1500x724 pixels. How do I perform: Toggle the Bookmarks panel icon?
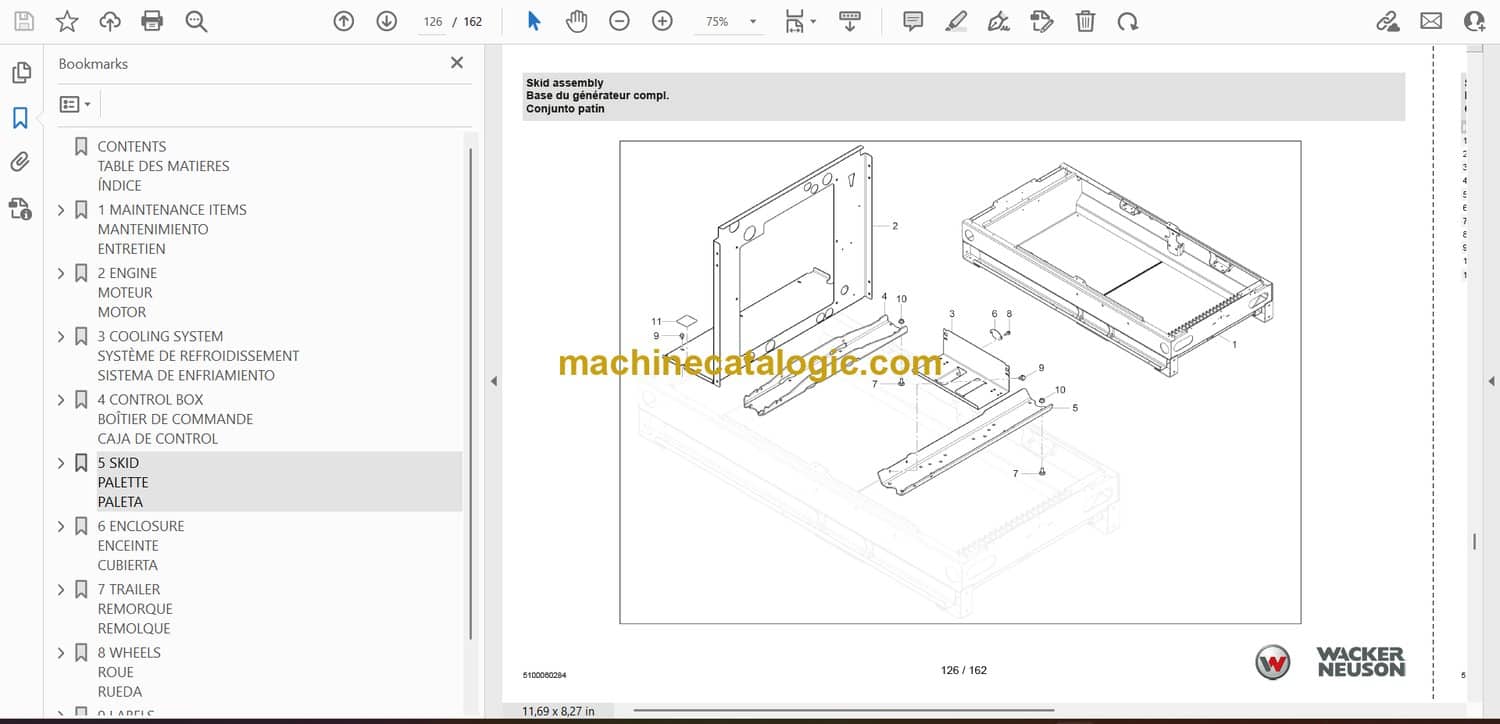[20, 118]
